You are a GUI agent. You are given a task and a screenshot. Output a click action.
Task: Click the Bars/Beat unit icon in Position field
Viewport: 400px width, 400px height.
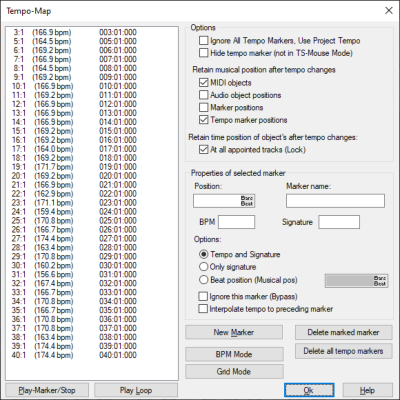[247, 201]
